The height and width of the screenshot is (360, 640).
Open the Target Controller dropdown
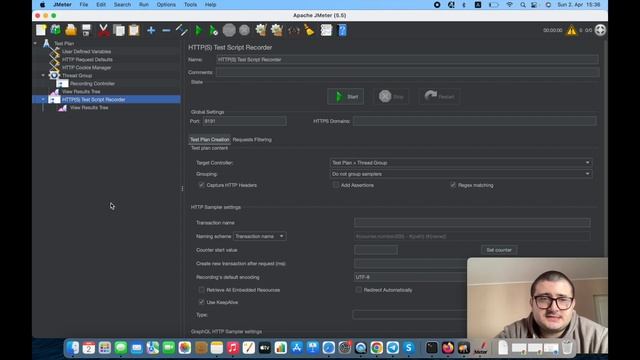(460, 162)
